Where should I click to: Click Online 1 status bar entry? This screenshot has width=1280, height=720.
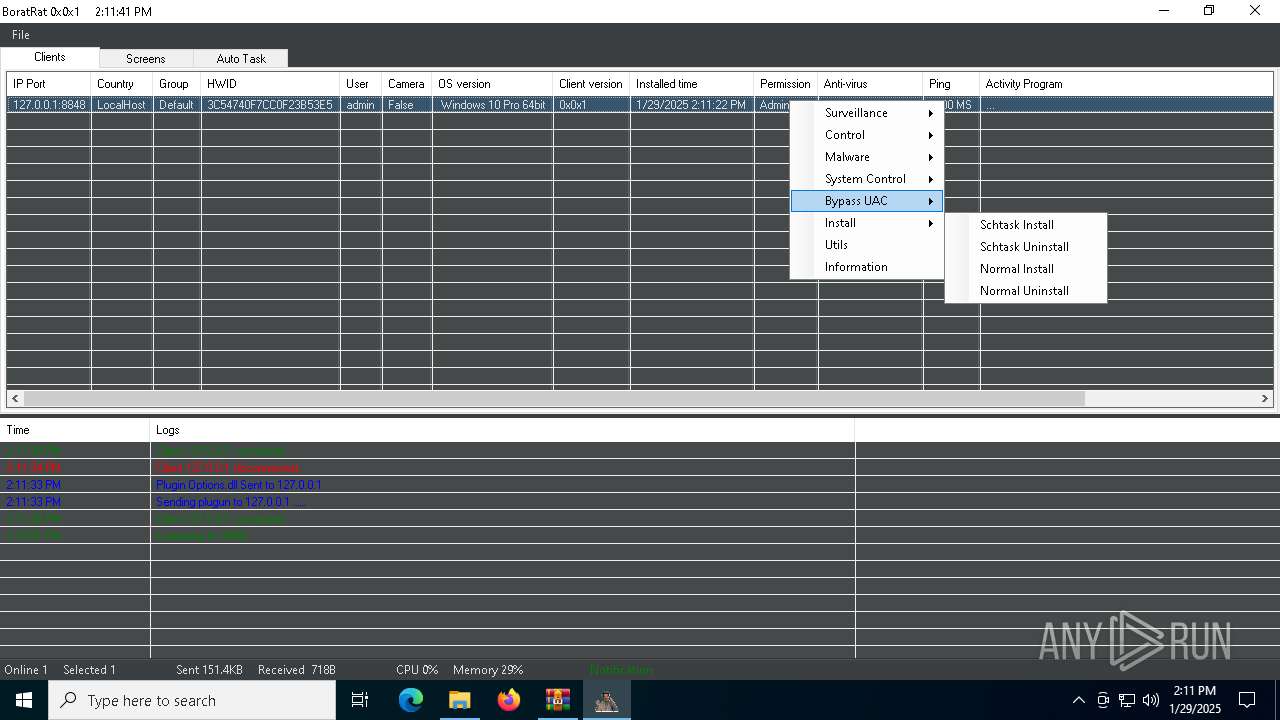click(x=26, y=670)
